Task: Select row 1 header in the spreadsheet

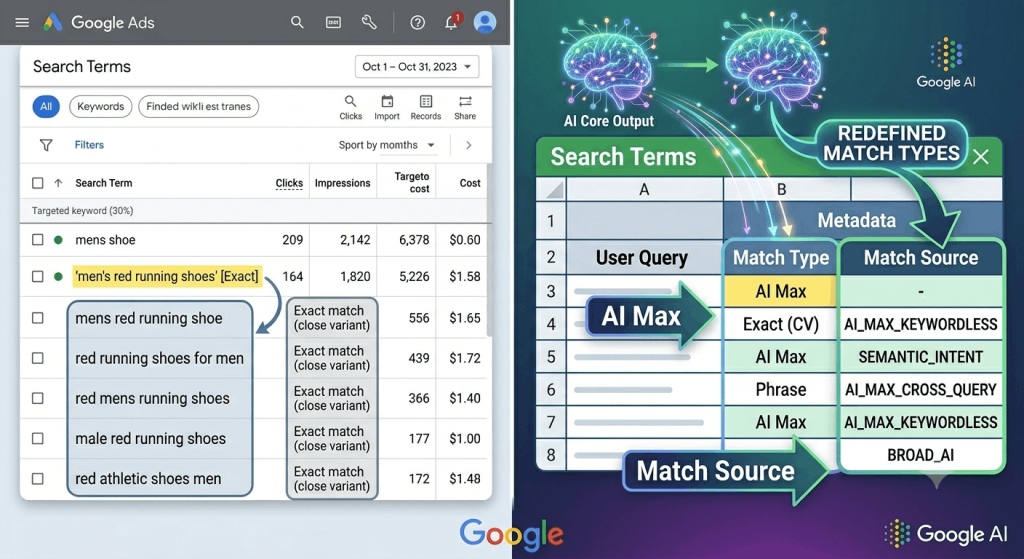Action: (551, 221)
